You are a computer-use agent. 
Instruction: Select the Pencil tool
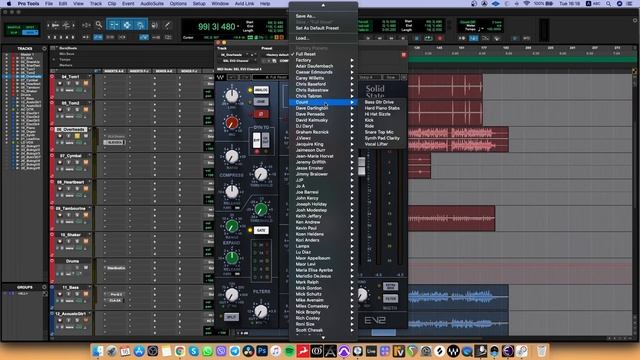[167, 25]
